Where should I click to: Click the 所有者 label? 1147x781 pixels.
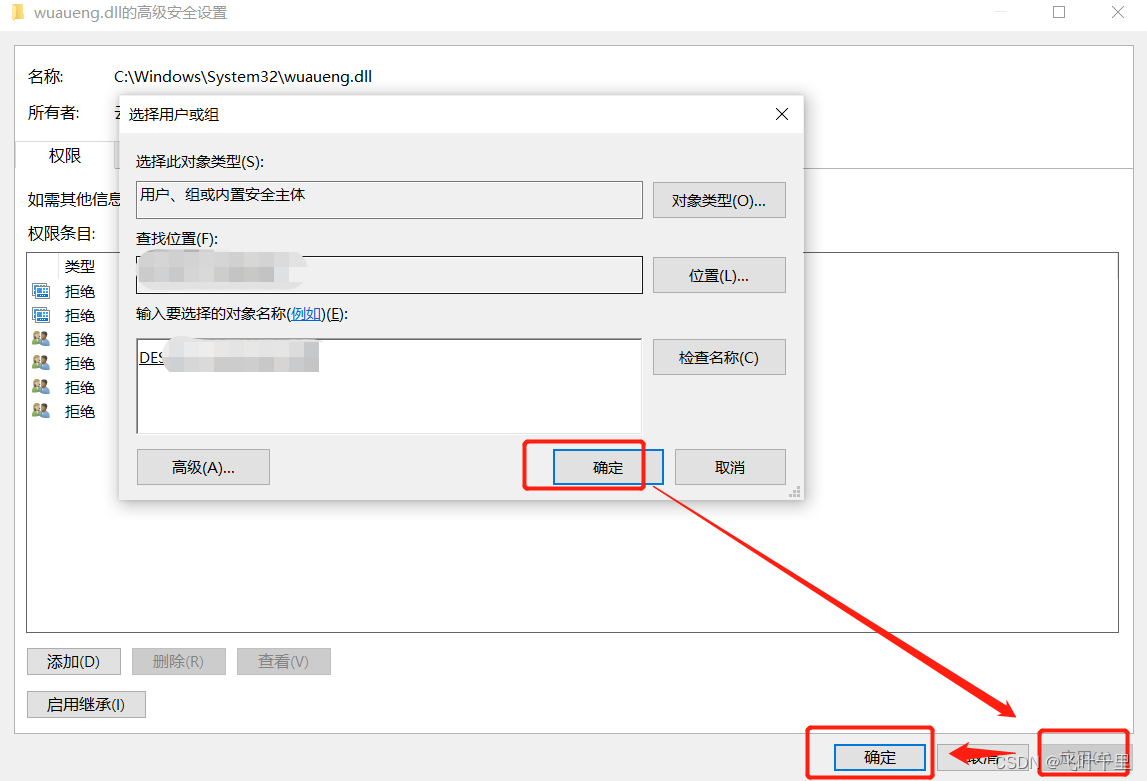53,113
